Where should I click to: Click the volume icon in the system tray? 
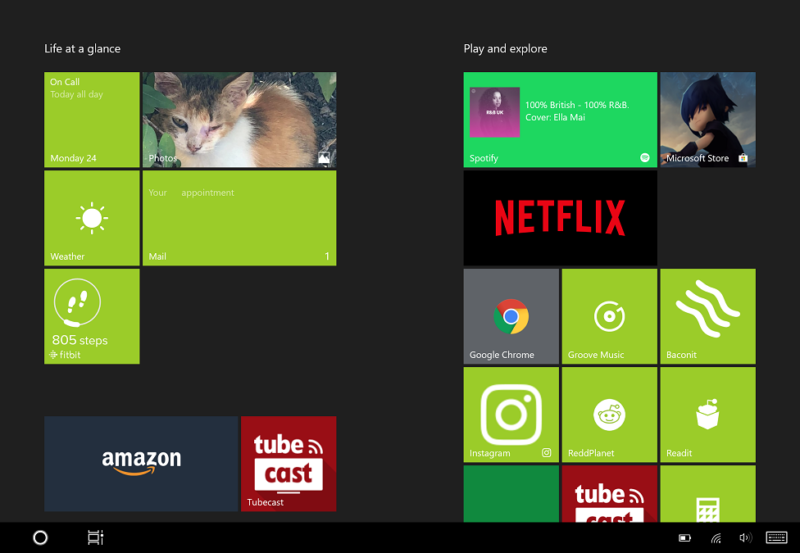[x=745, y=538]
